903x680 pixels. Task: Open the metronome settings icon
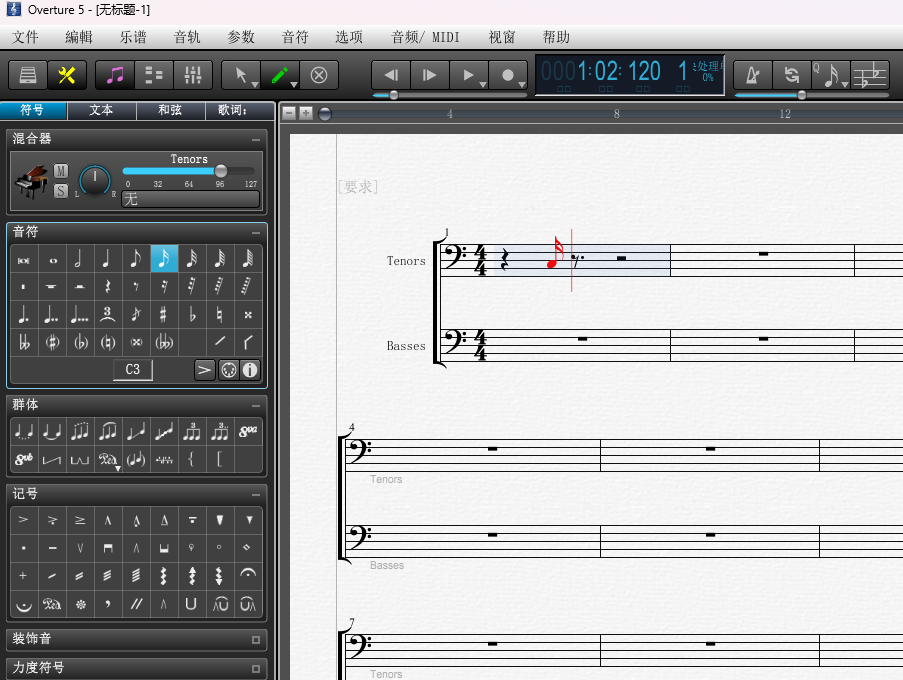(753, 75)
